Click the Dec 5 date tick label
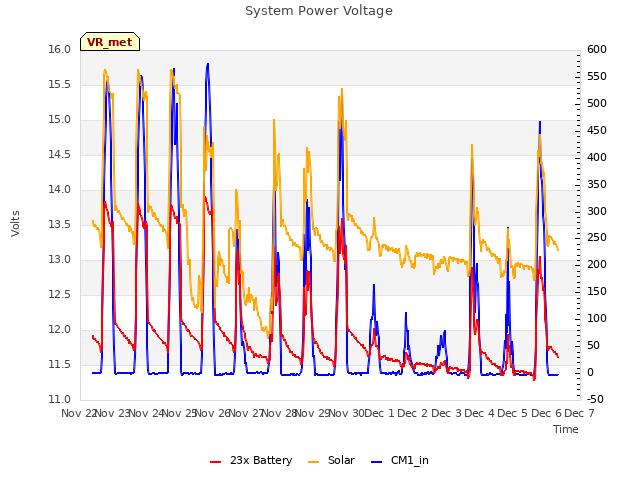 (x=513, y=413)
